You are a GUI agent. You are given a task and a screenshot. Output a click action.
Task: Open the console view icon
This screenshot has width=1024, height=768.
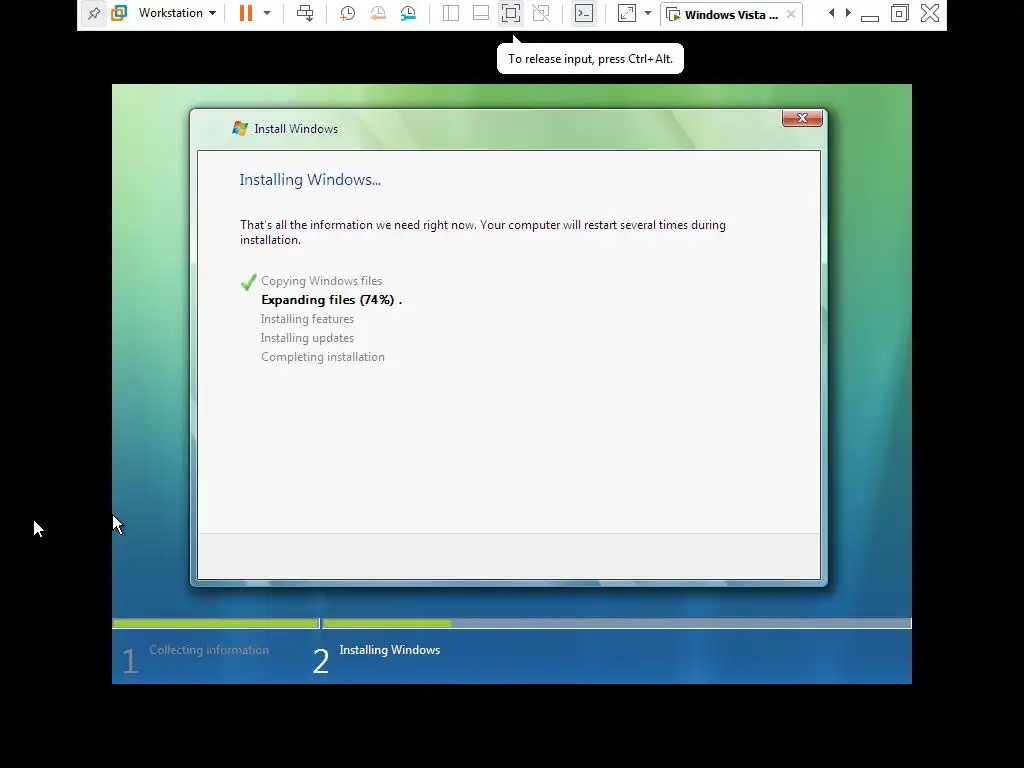tap(584, 13)
